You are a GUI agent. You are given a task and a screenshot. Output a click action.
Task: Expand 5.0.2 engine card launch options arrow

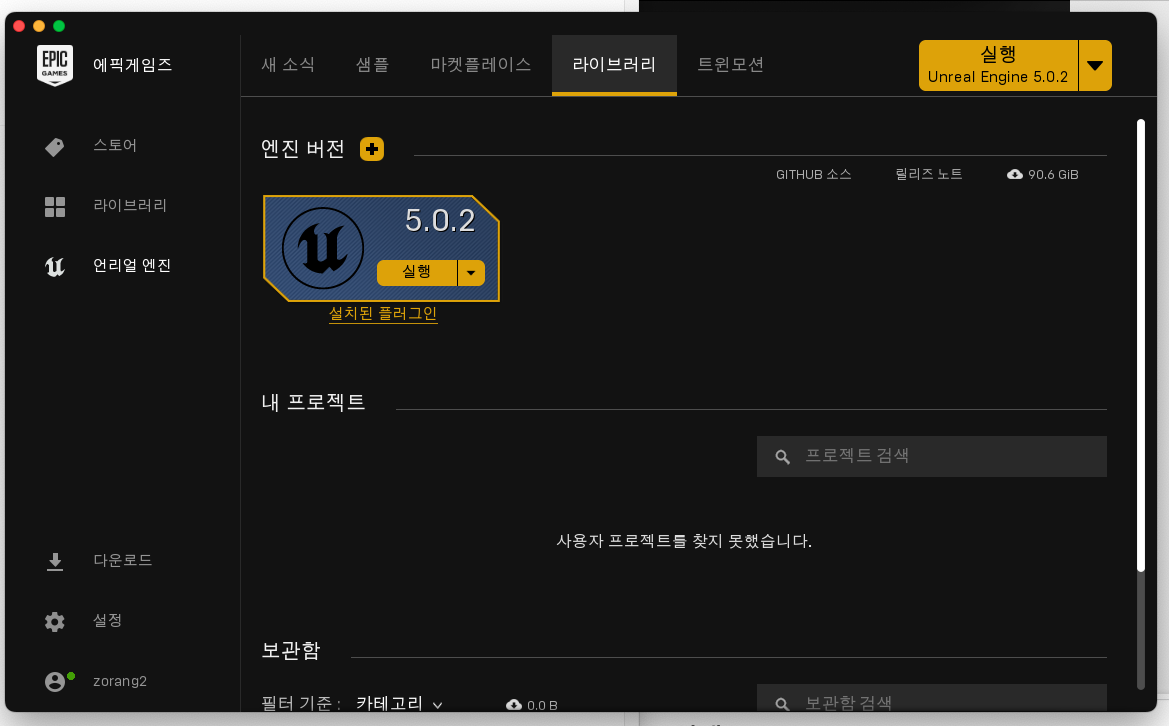click(x=471, y=273)
